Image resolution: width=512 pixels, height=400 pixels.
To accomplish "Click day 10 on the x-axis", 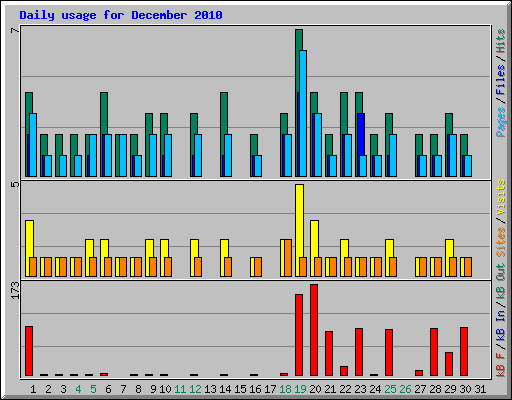I will (x=165, y=389).
